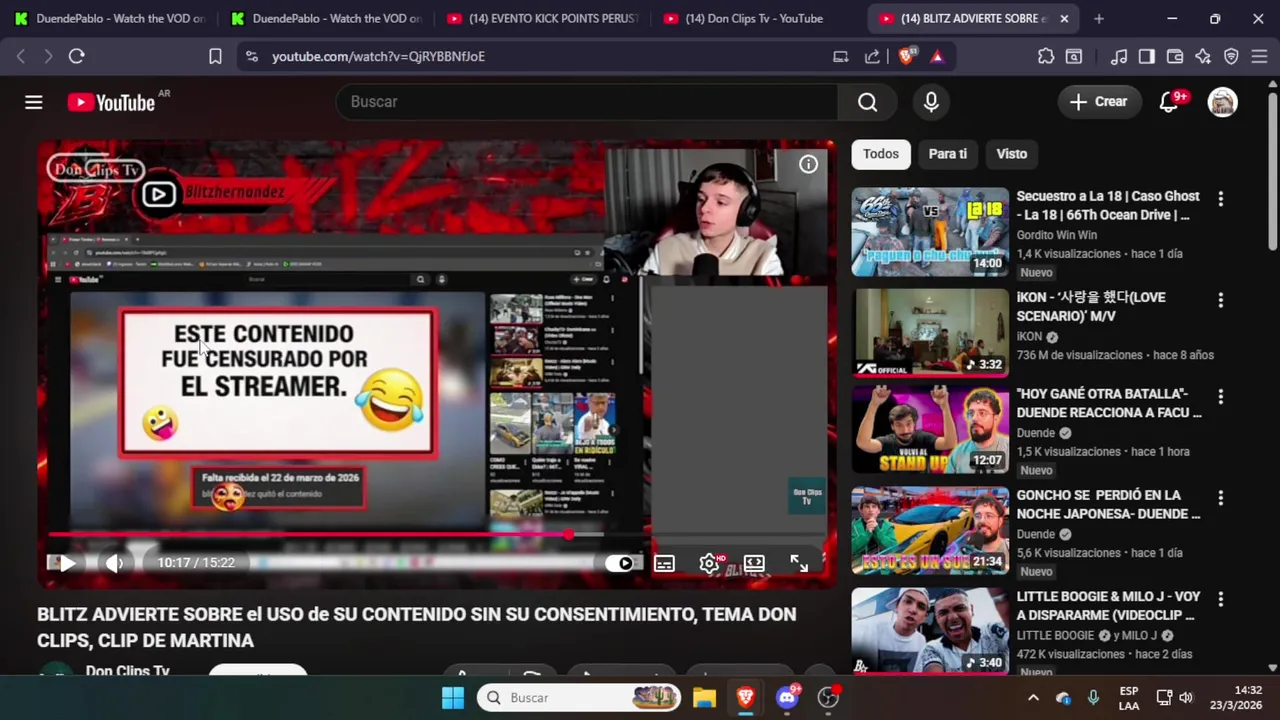
Task: Click the Crear button
Action: point(1098,102)
